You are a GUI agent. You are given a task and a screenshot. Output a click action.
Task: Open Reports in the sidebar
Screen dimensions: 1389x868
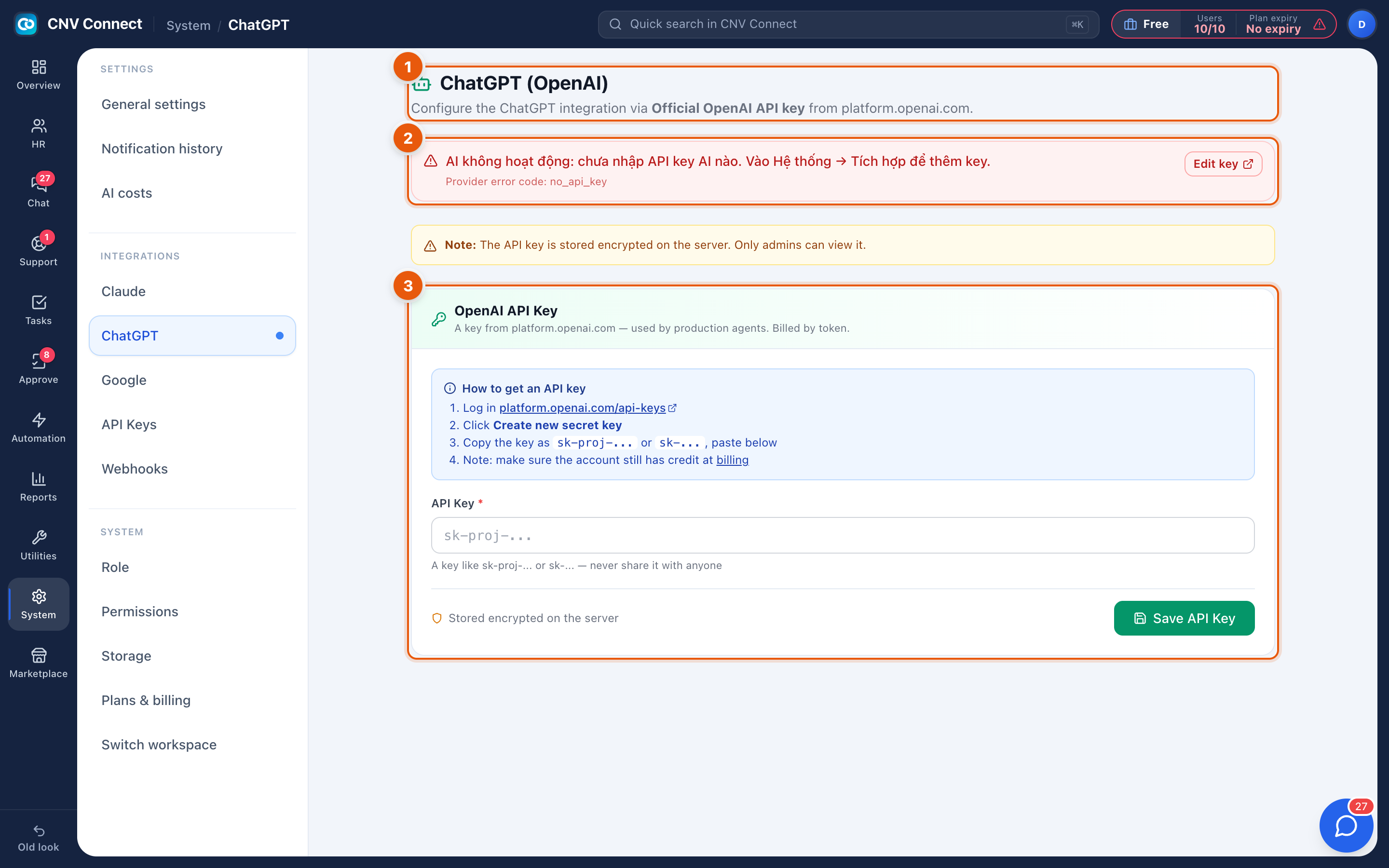pyautogui.click(x=39, y=487)
